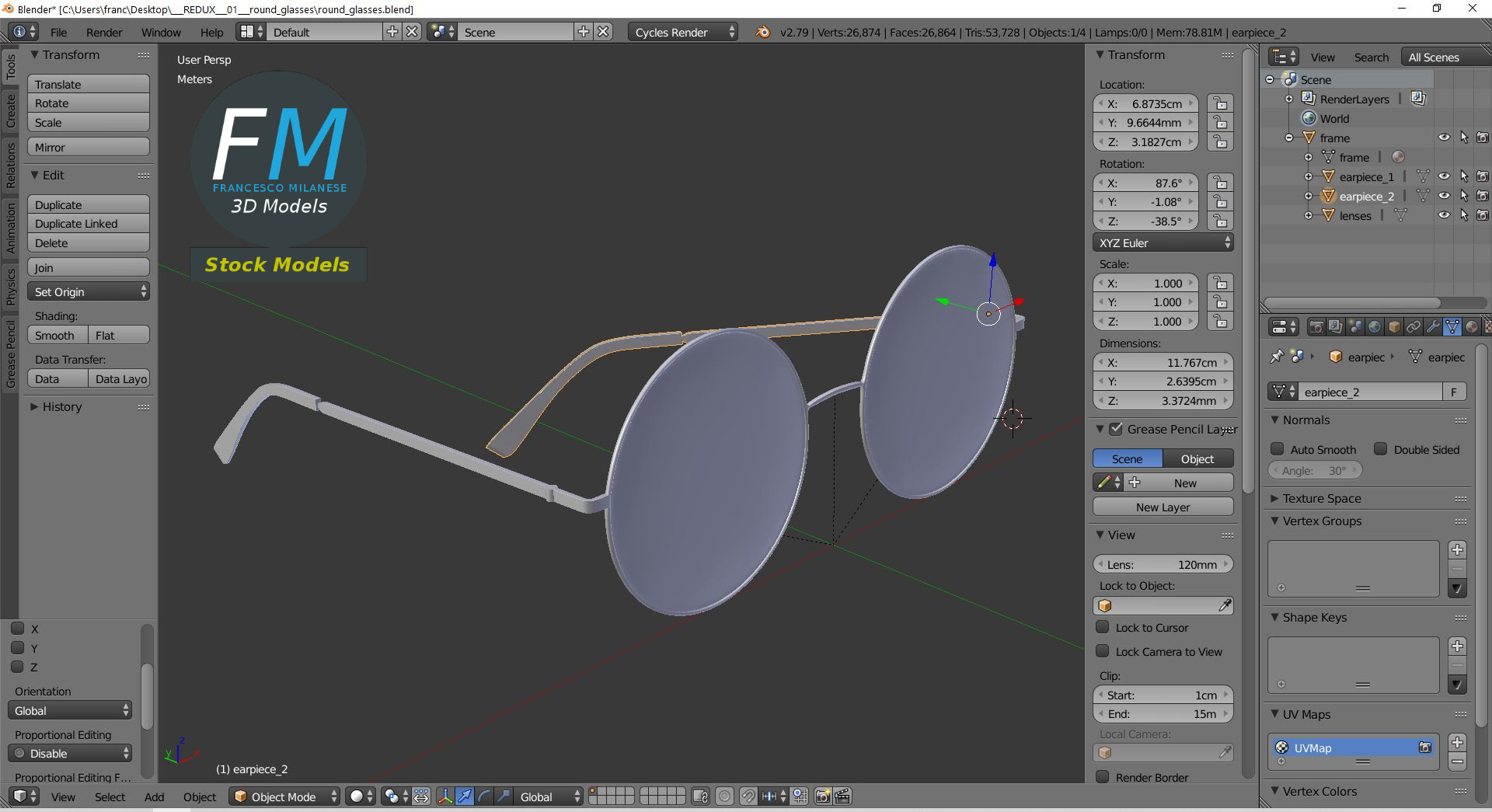Click the OpenGL render image camera icon

[822, 796]
